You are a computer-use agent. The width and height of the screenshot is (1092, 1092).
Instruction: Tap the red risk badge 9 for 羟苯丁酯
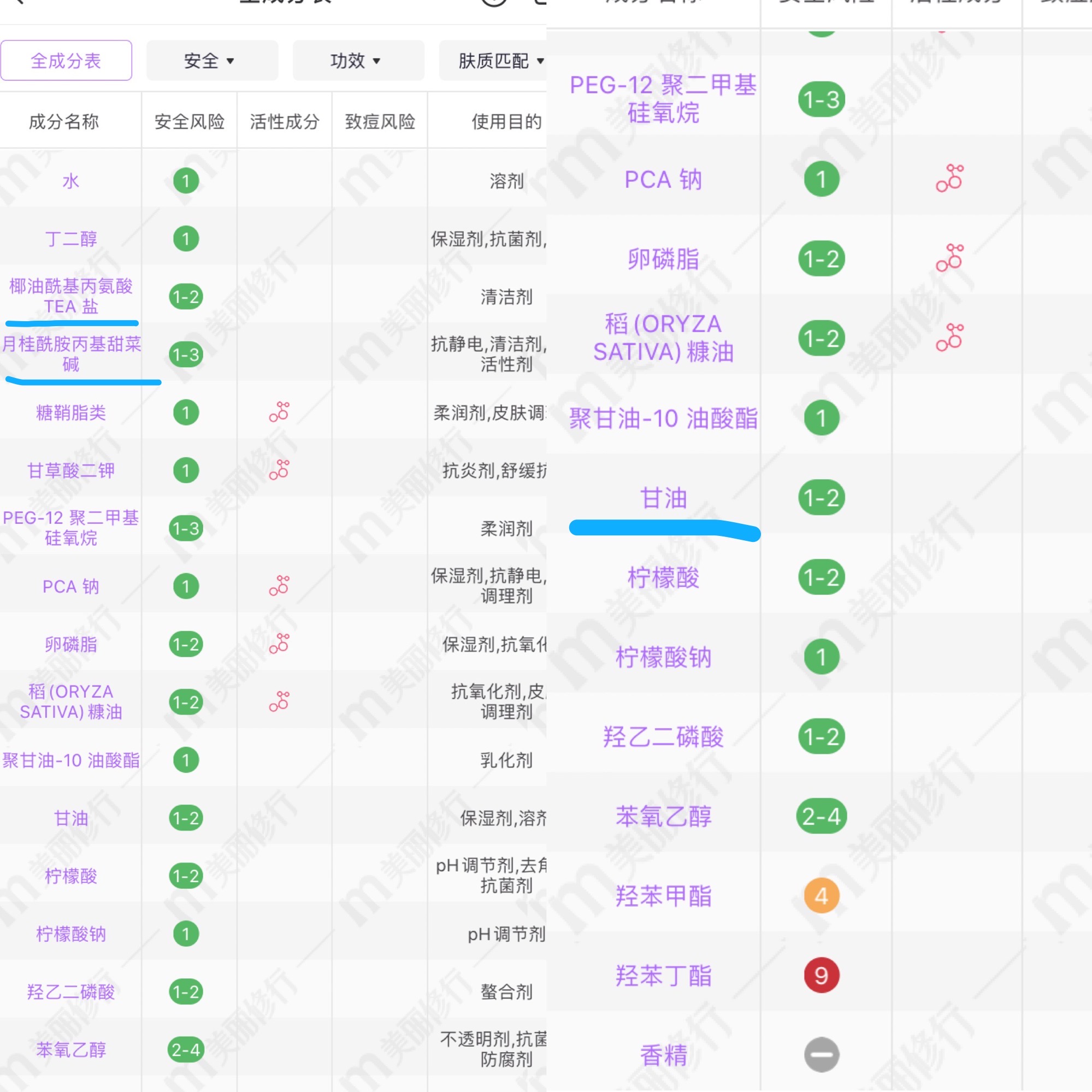(x=821, y=976)
